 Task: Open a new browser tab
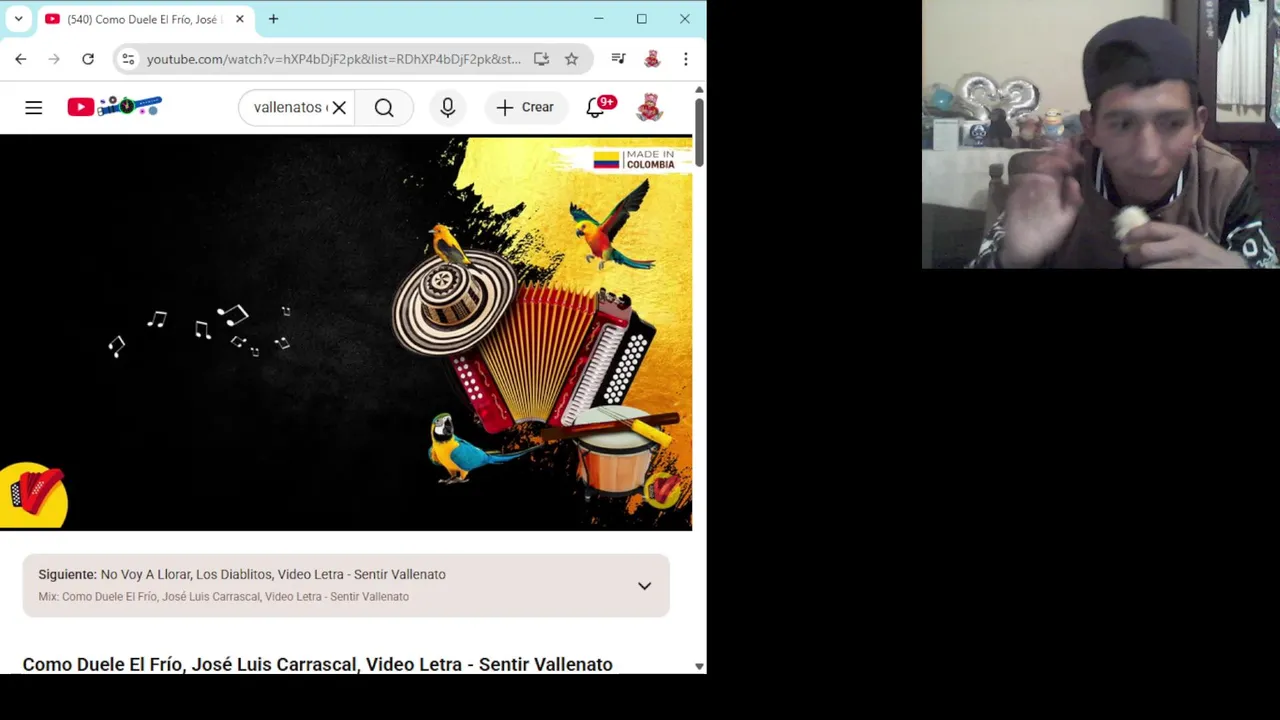point(273,19)
